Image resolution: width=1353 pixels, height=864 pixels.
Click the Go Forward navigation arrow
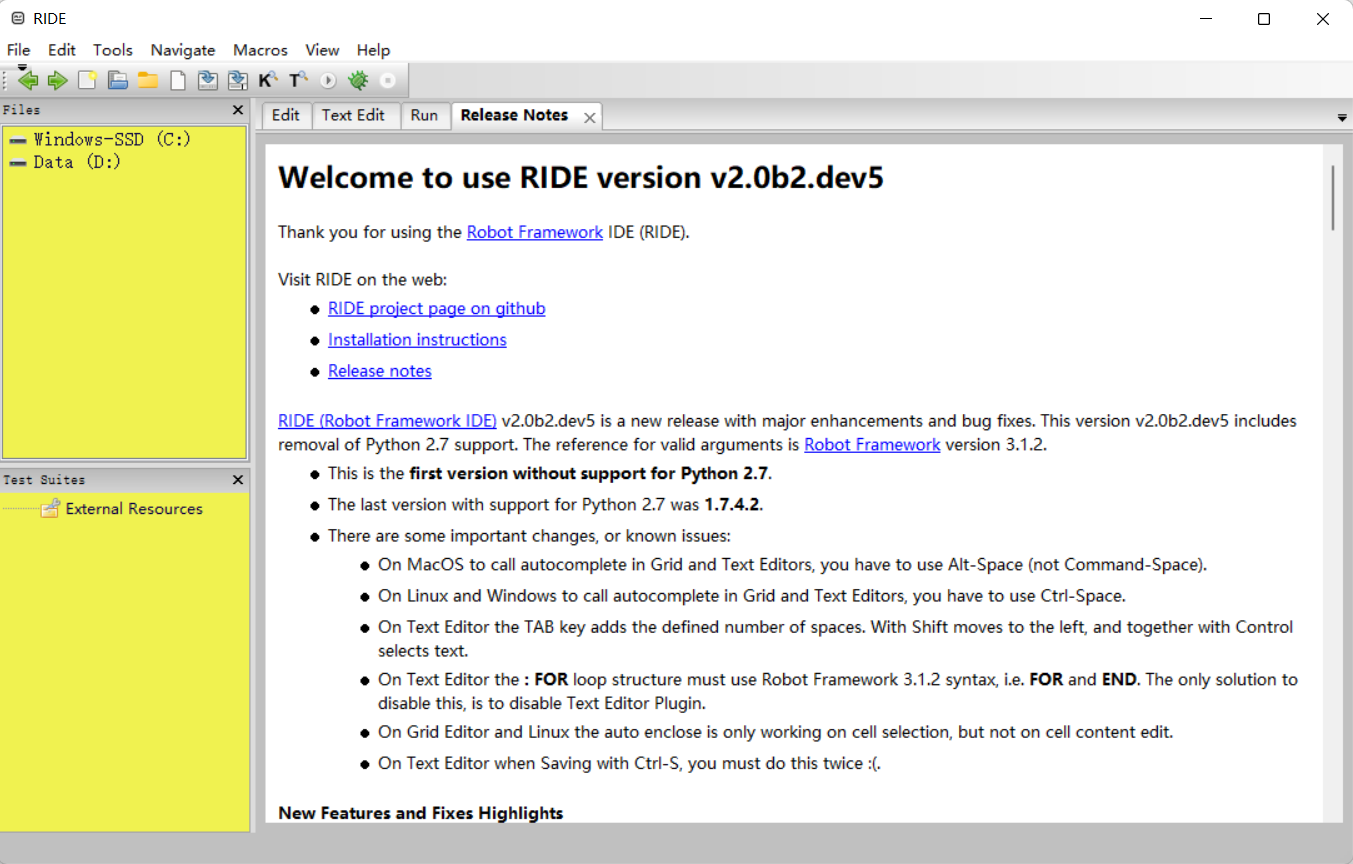tap(57, 80)
